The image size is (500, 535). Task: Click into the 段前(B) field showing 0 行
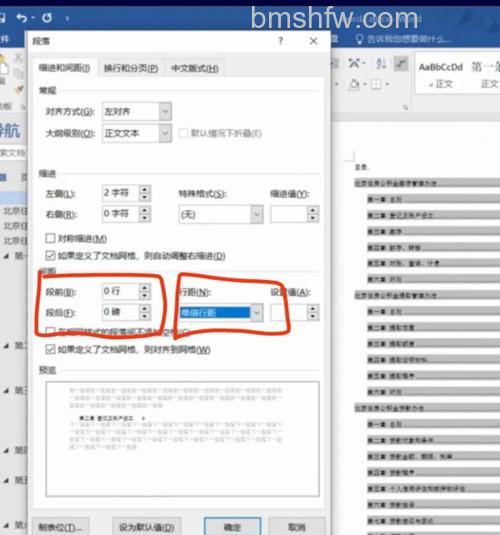[120, 291]
